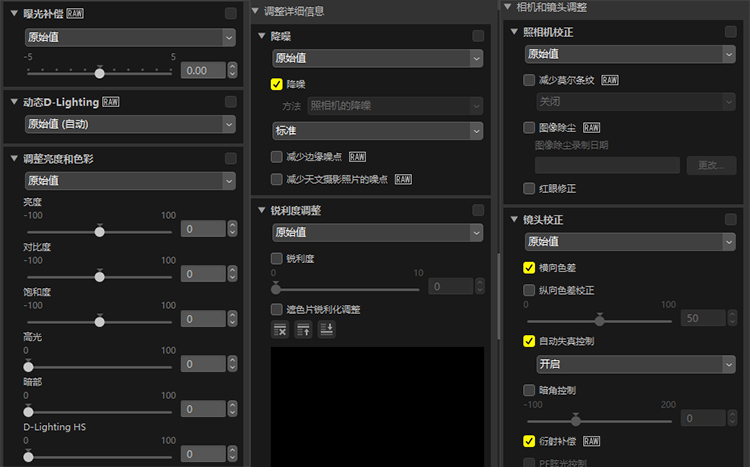Open the 原始值 (自动) D-Lighting dropdown
Viewport: 750px width, 467px height.
click(130, 124)
